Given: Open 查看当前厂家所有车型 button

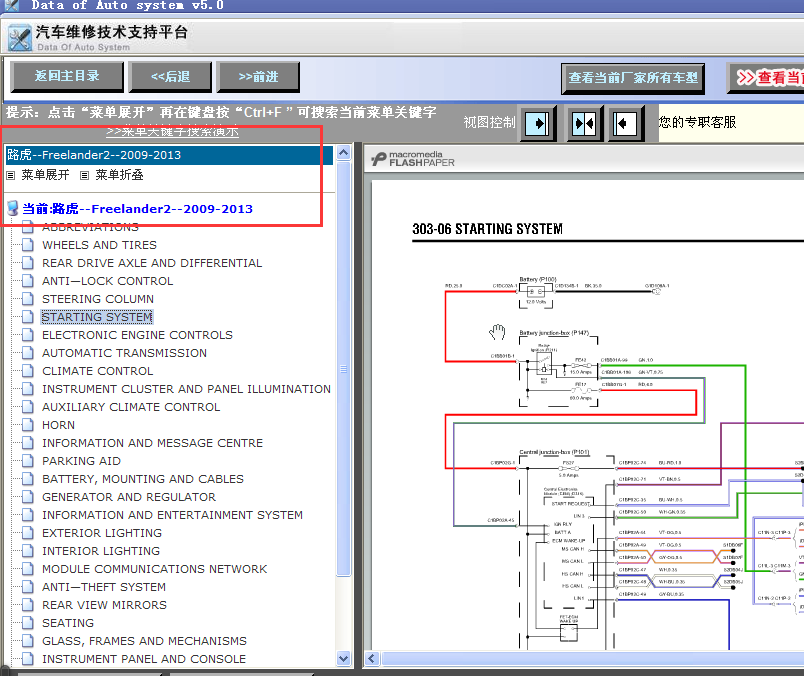Looking at the screenshot, I should click(633, 78).
